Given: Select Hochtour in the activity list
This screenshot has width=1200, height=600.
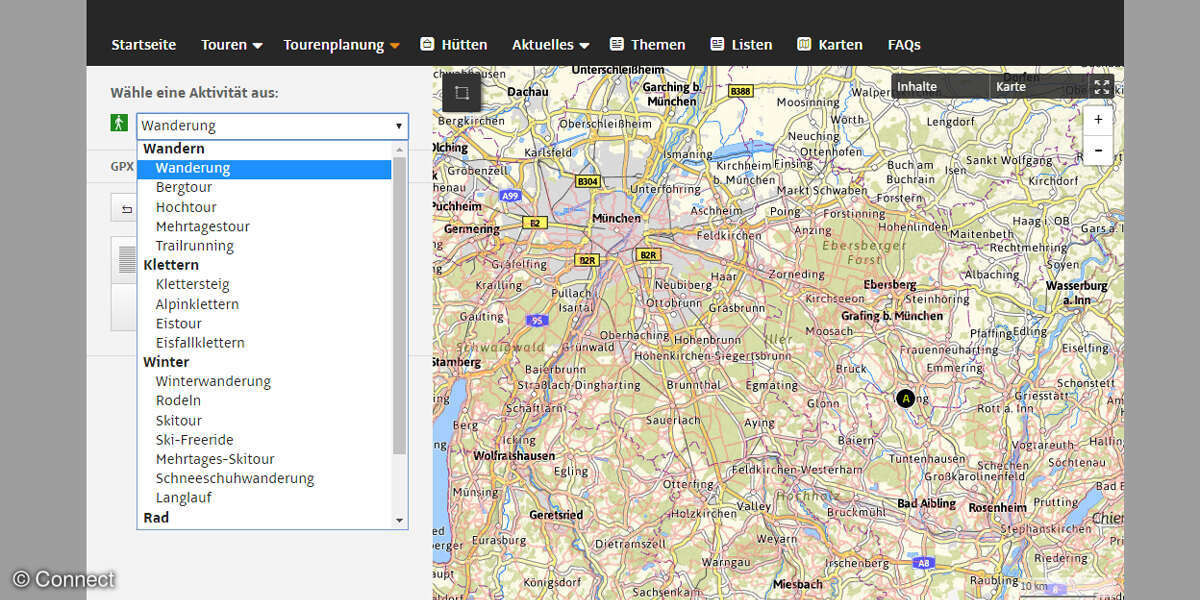Looking at the screenshot, I should [x=265, y=207].
